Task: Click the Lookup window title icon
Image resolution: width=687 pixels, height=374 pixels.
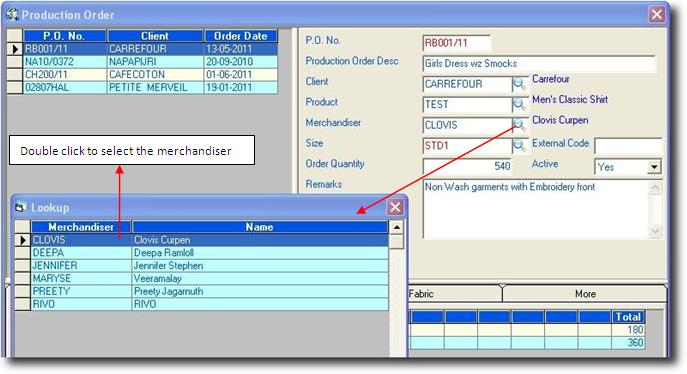Action: click(x=21, y=207)
